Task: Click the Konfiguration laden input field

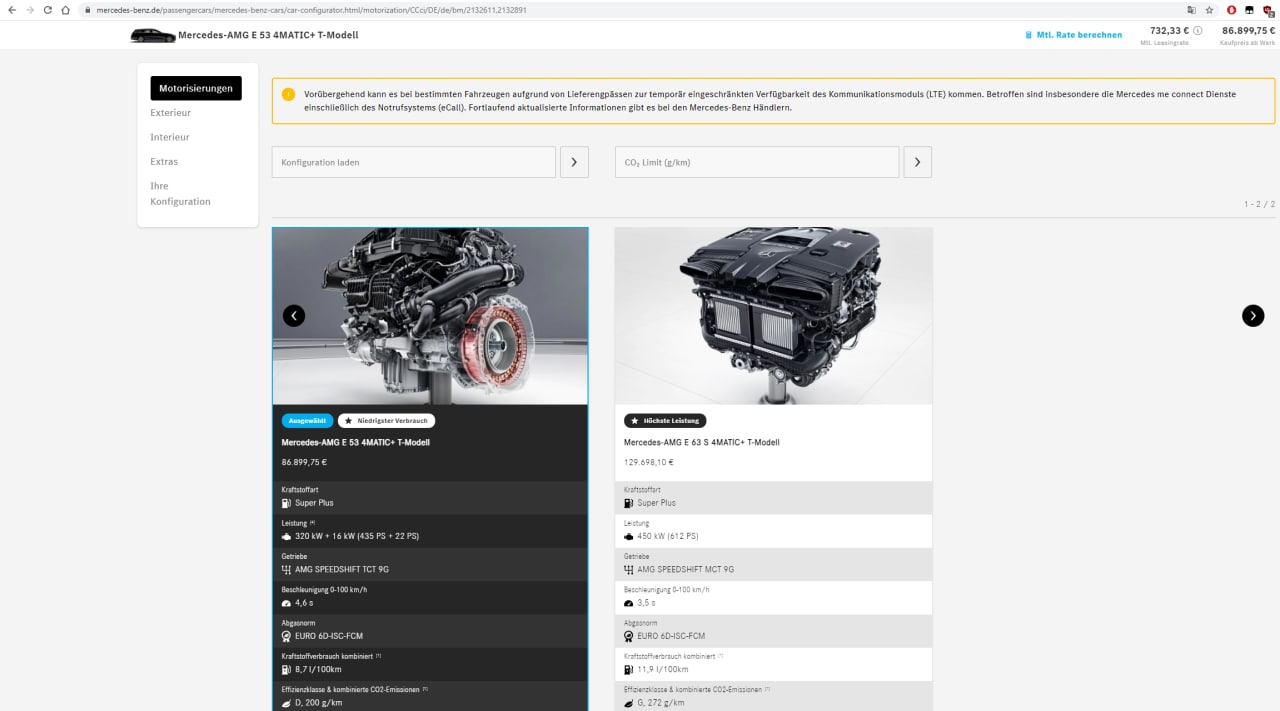Action: (x=413, y=162)
